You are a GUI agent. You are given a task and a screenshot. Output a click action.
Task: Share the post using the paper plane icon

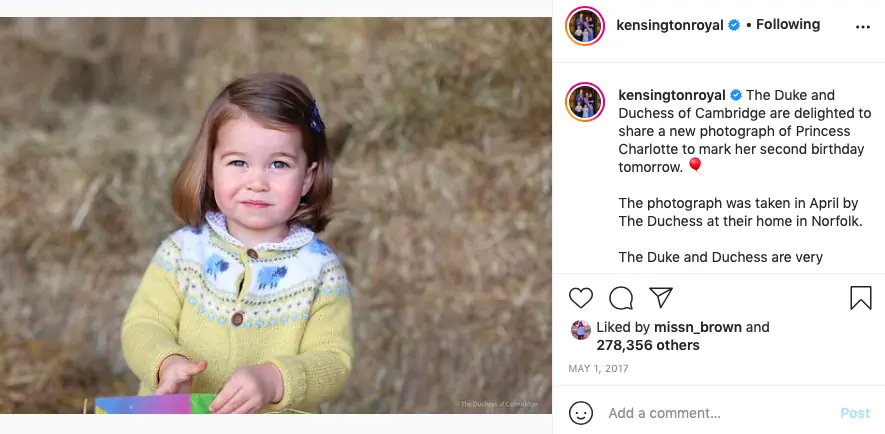[661, 297]
